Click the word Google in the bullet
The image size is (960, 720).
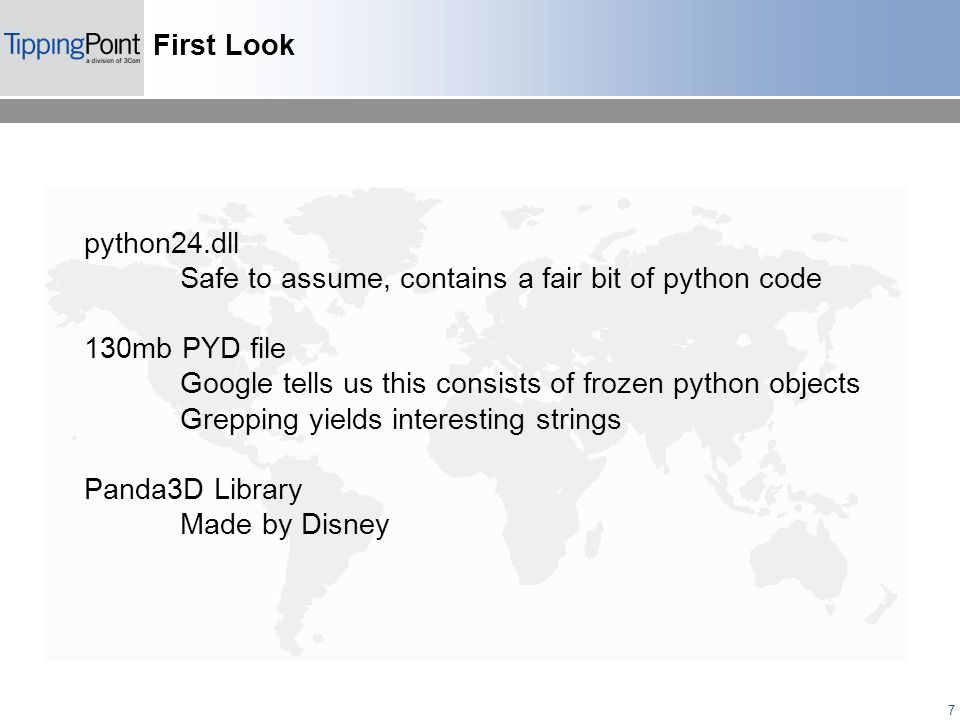click(227, 384)
